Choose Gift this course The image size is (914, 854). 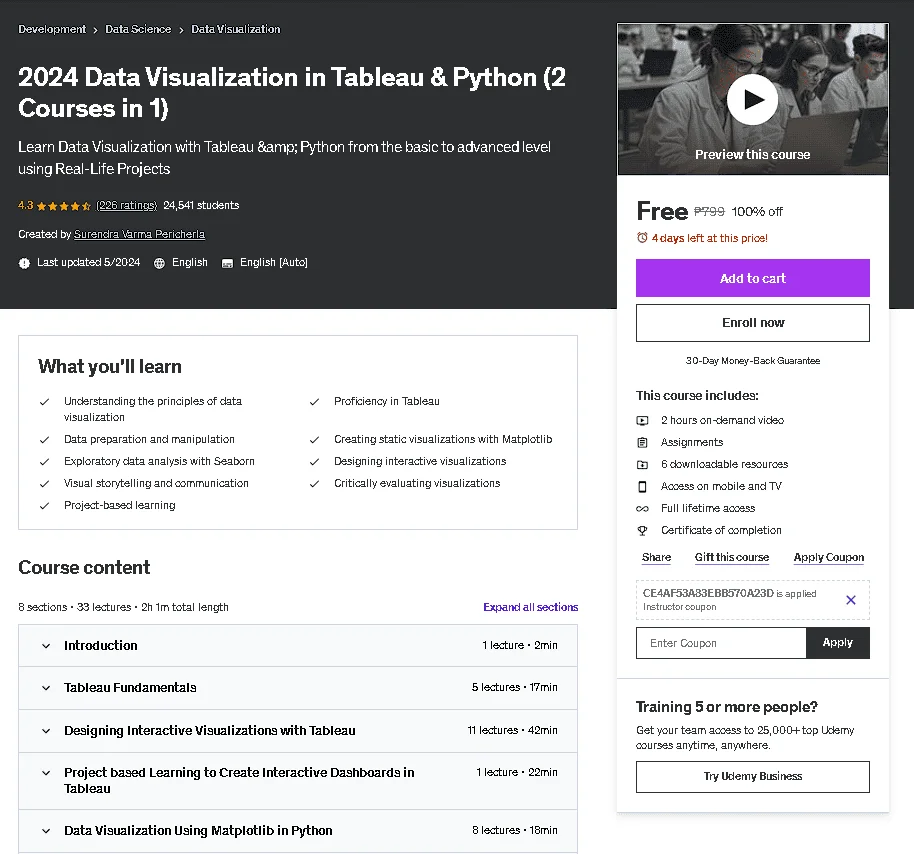pos(732,557)
